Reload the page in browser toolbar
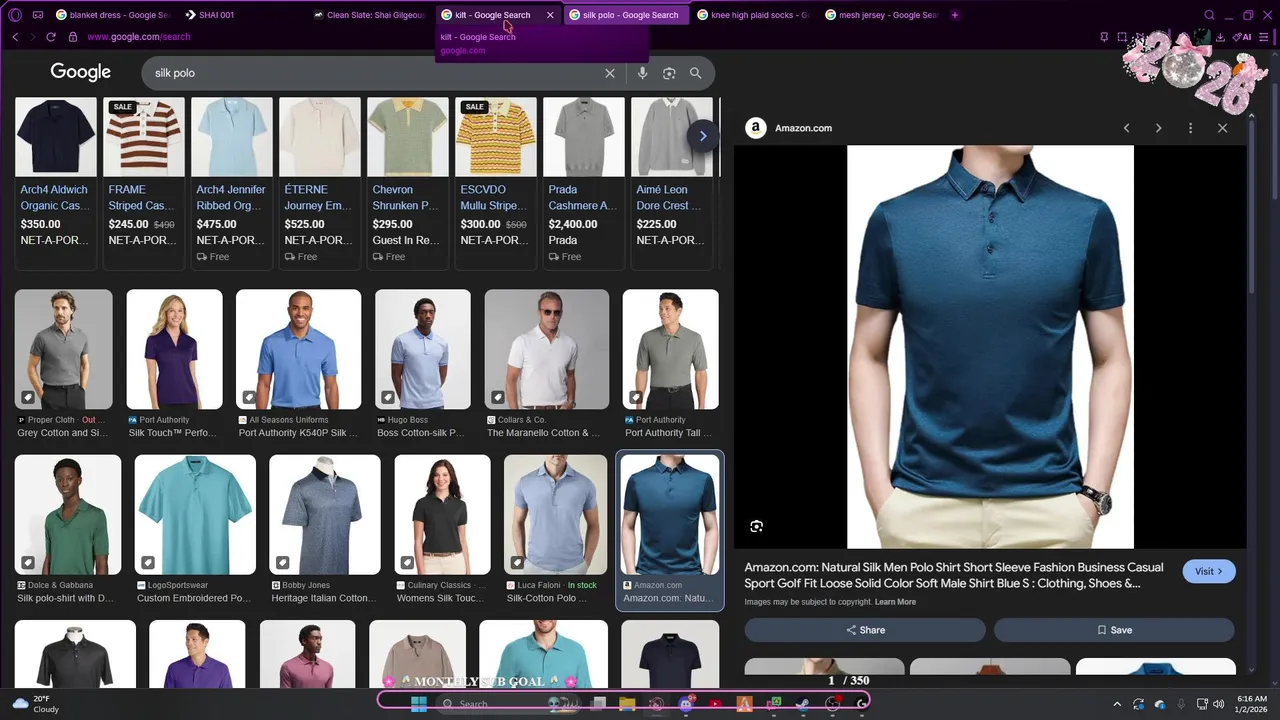This screenshot has height=720, width=1280. click(50, 37)
